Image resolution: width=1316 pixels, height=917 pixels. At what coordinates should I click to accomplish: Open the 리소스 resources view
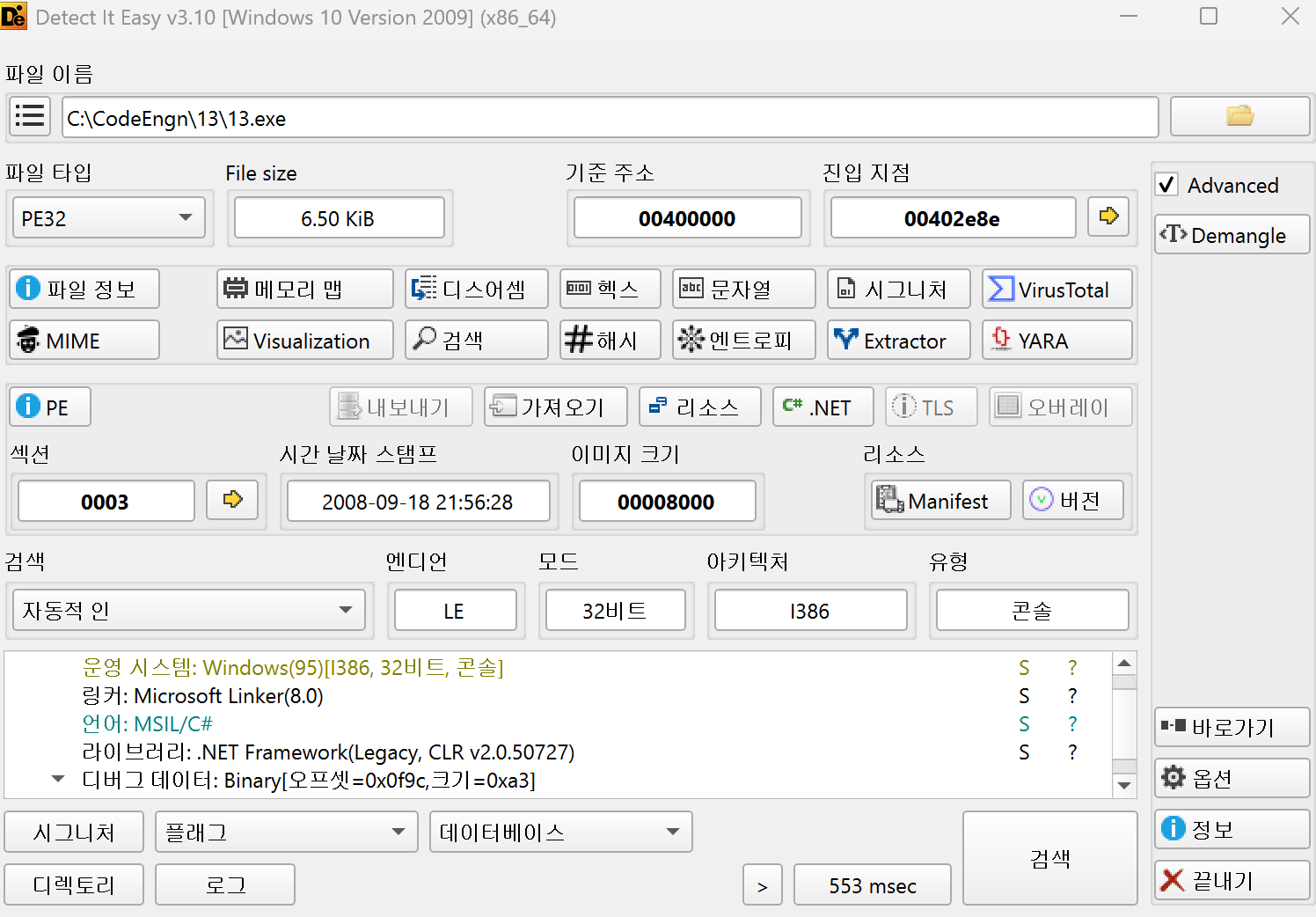[x=700, y=407]
